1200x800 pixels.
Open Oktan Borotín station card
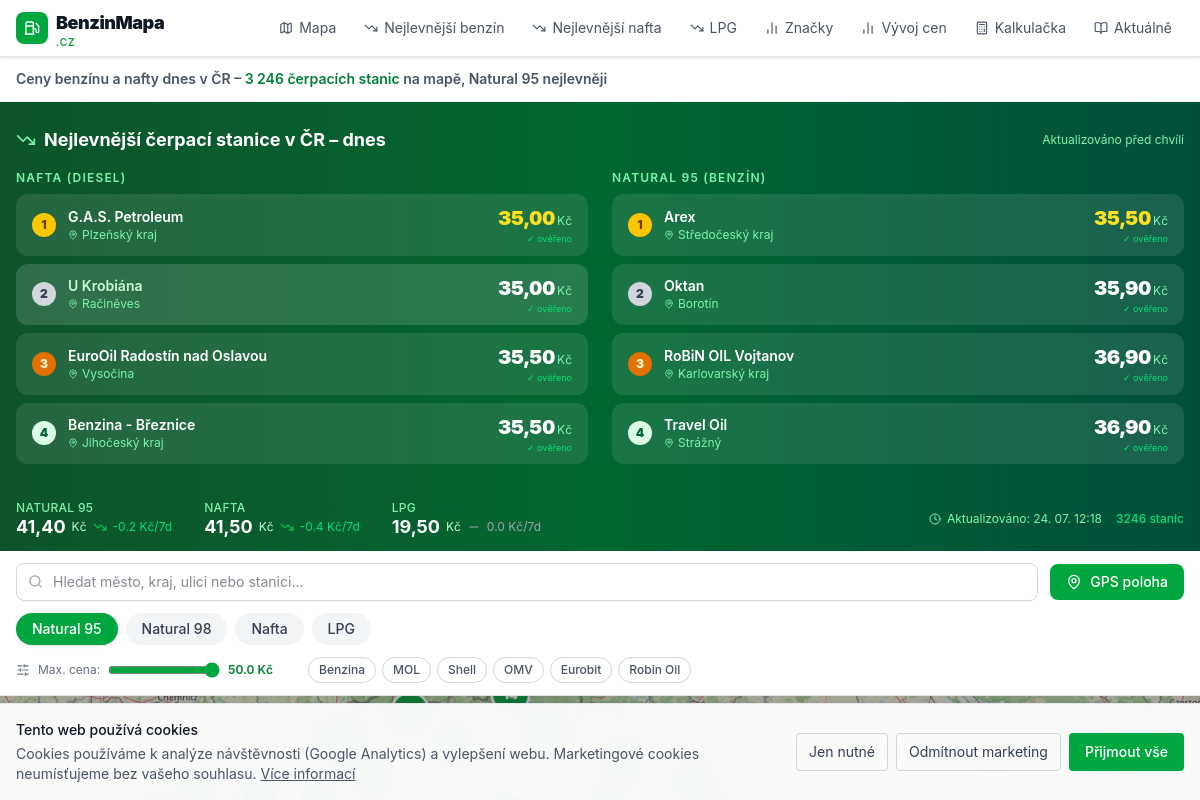898,294
